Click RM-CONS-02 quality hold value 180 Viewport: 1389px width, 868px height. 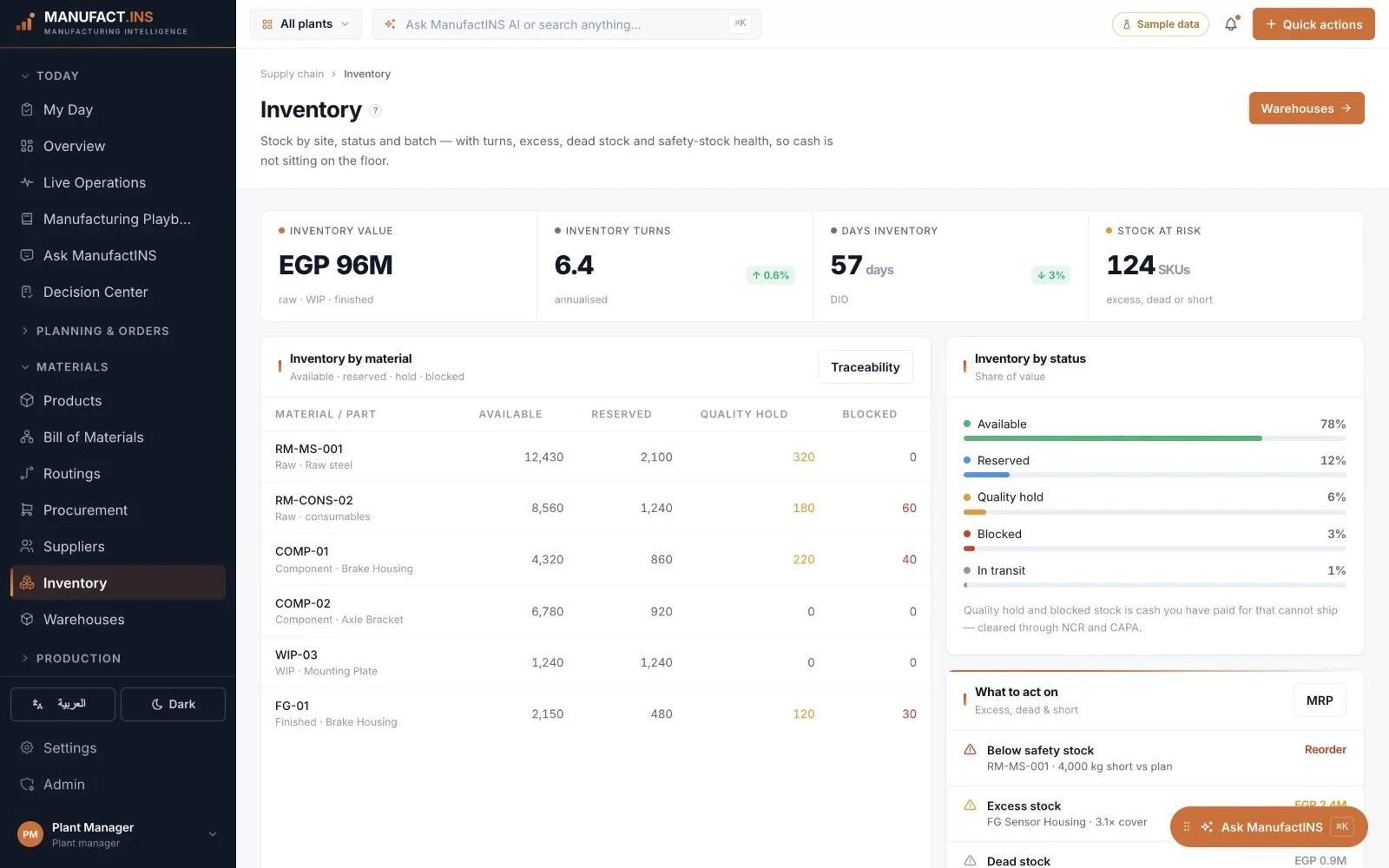(804, 508)
